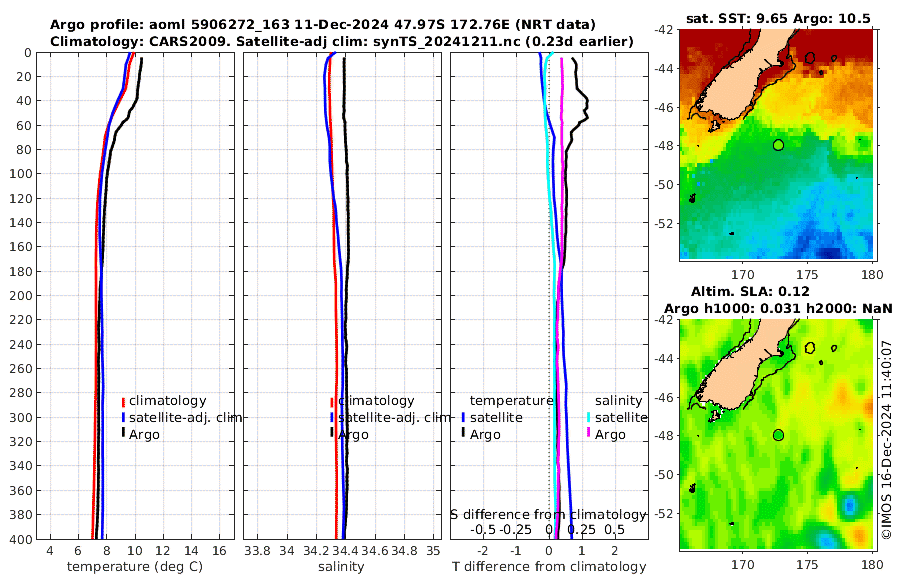Click salinity axis tick label 33.8
Image resolution: width=900 pixels, height=580 pixels.
click(257, 551)
